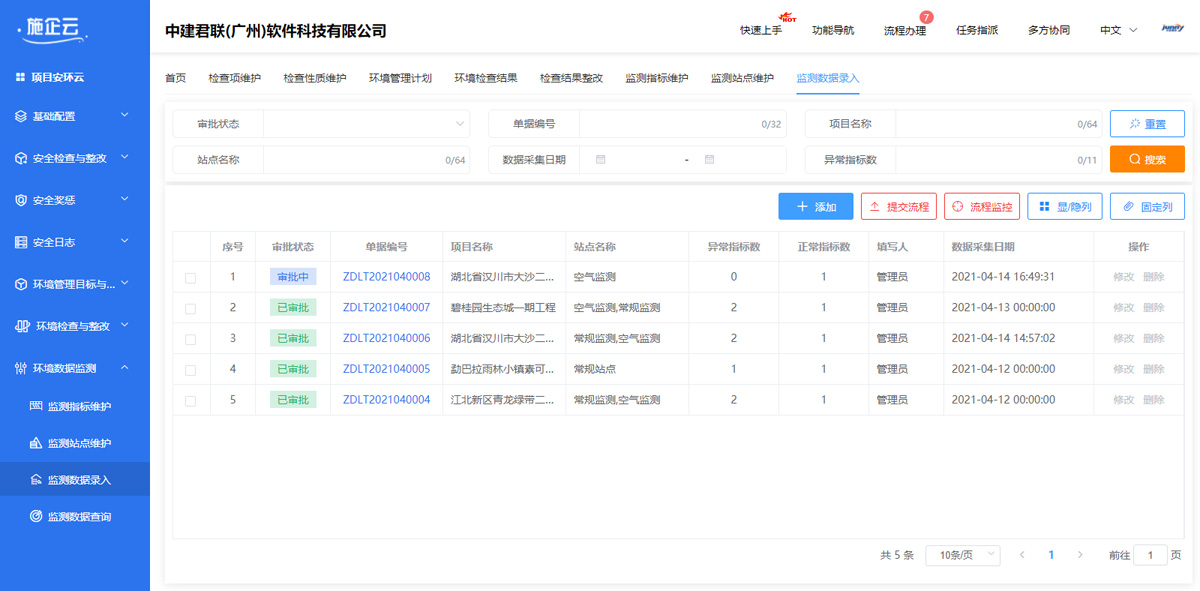This screenshot has height=591, width=1200.
Task: Open the 审批状态 dropdown
Action: click(x=366, y=124)
